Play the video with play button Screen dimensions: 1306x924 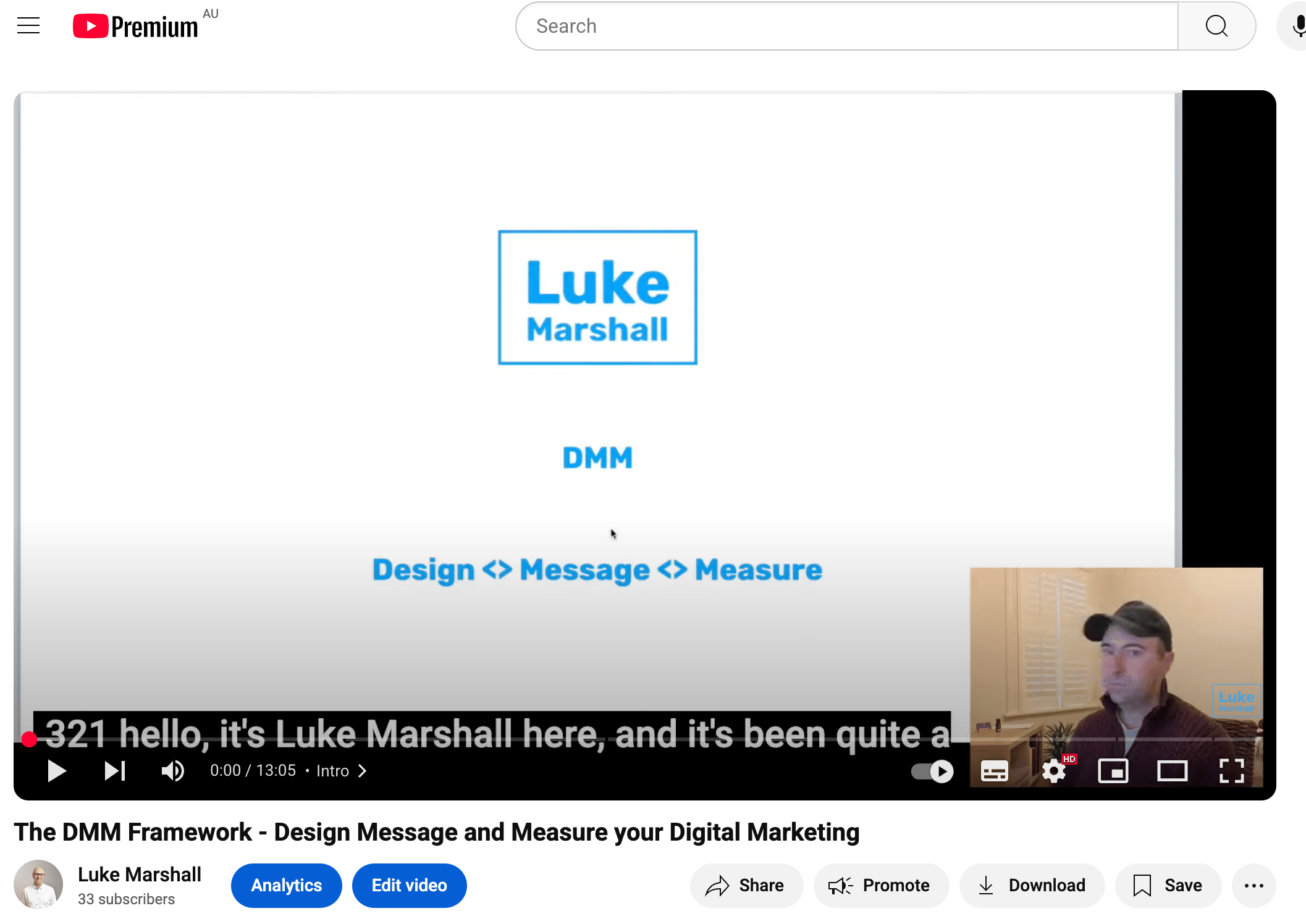pyautogui.click(x=56, y=771)
